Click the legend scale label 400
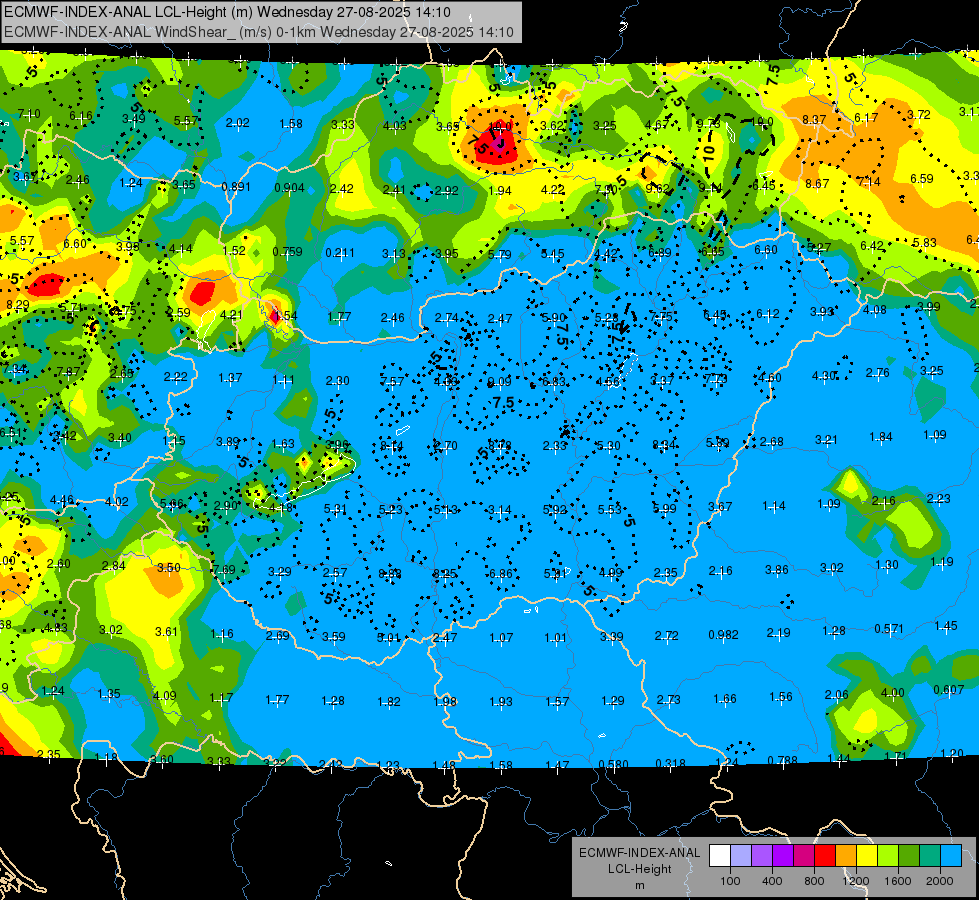 click(x=772, y=881)
